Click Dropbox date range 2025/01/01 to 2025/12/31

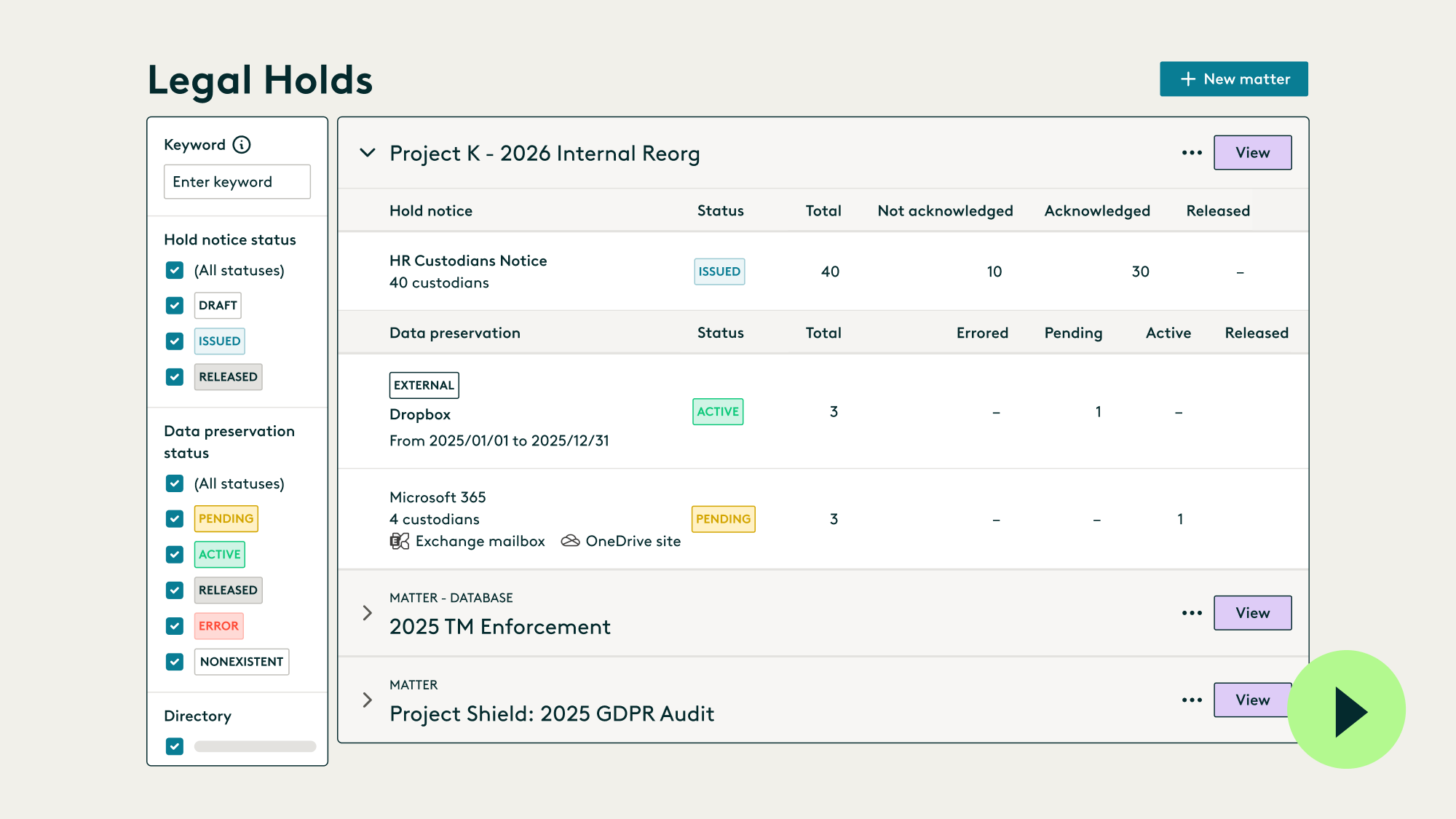point(499,440)
